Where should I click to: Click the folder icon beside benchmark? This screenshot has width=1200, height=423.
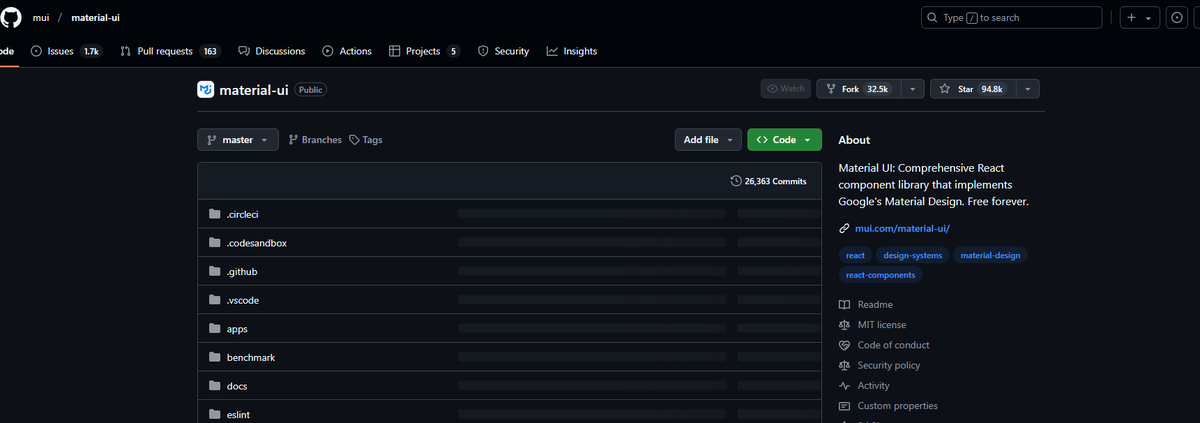[214, 357]
